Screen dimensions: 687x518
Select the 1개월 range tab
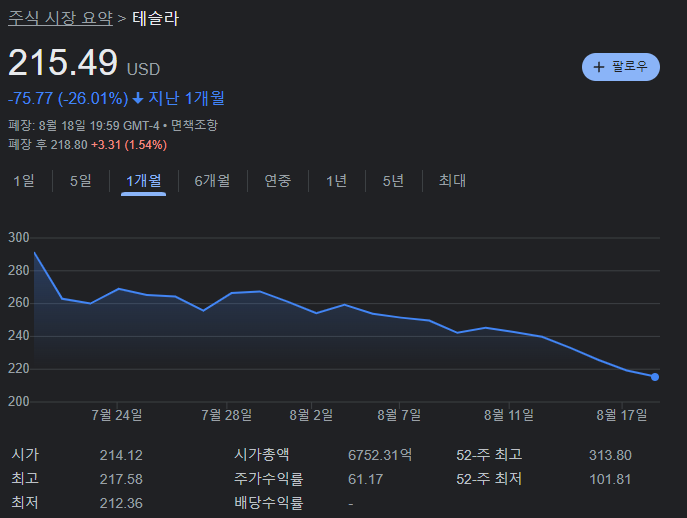(143, 181)
